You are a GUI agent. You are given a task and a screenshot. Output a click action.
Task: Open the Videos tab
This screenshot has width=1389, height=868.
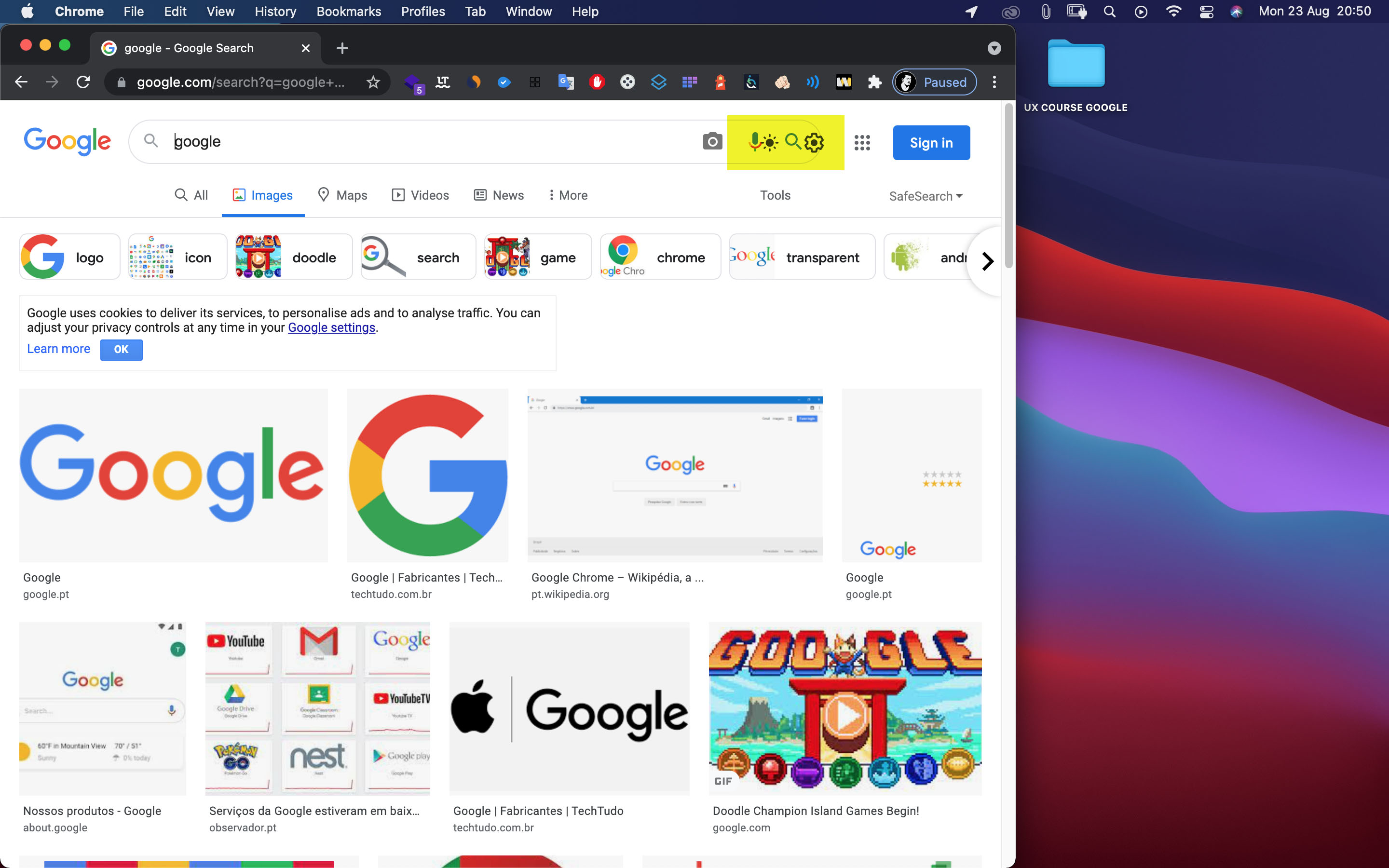point(420,195)
